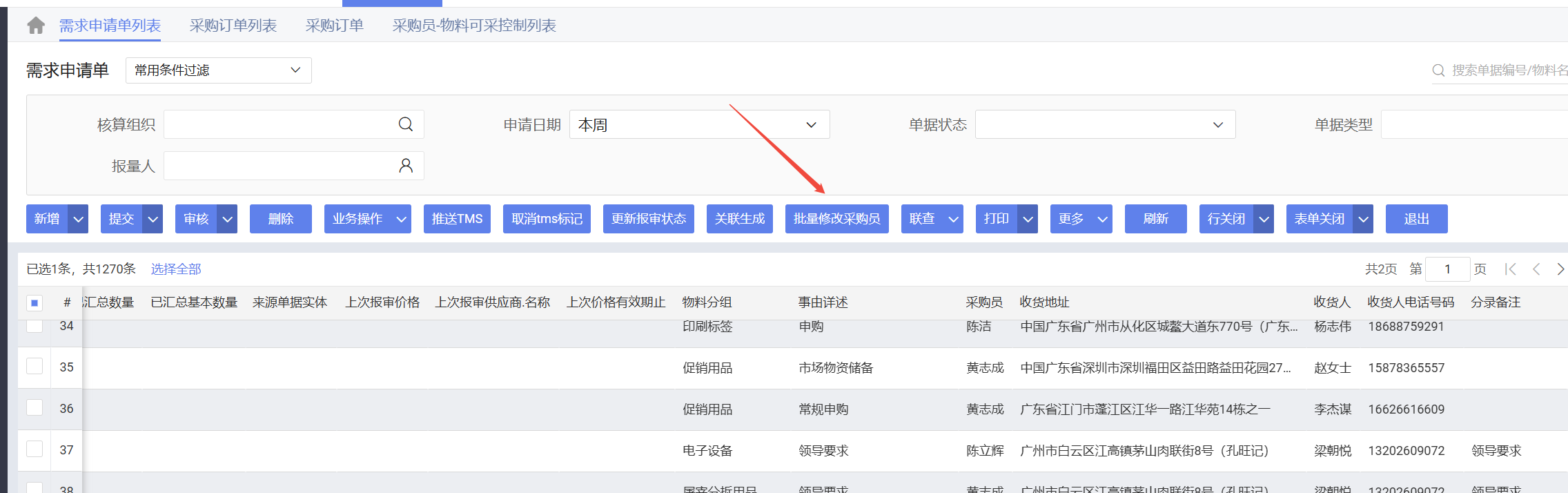
Task: Click the home icon
Action: click(x=36, y=26)
